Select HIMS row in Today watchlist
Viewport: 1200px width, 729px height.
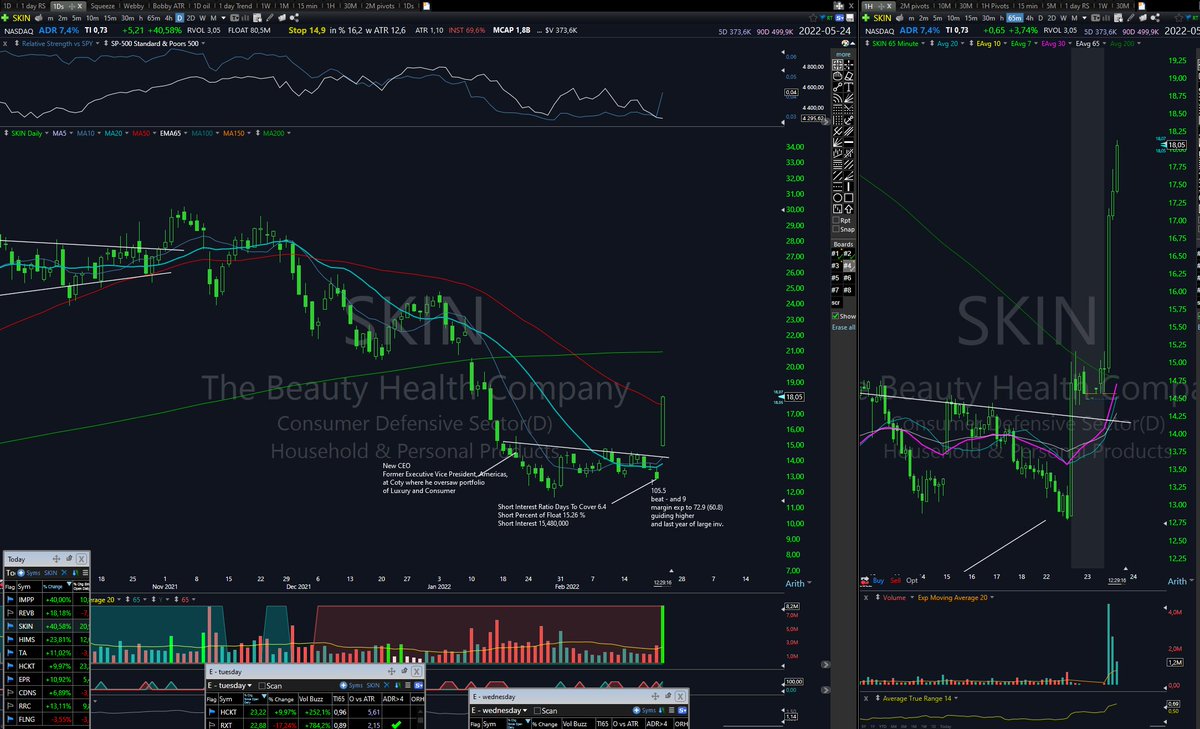coord(47,640)
